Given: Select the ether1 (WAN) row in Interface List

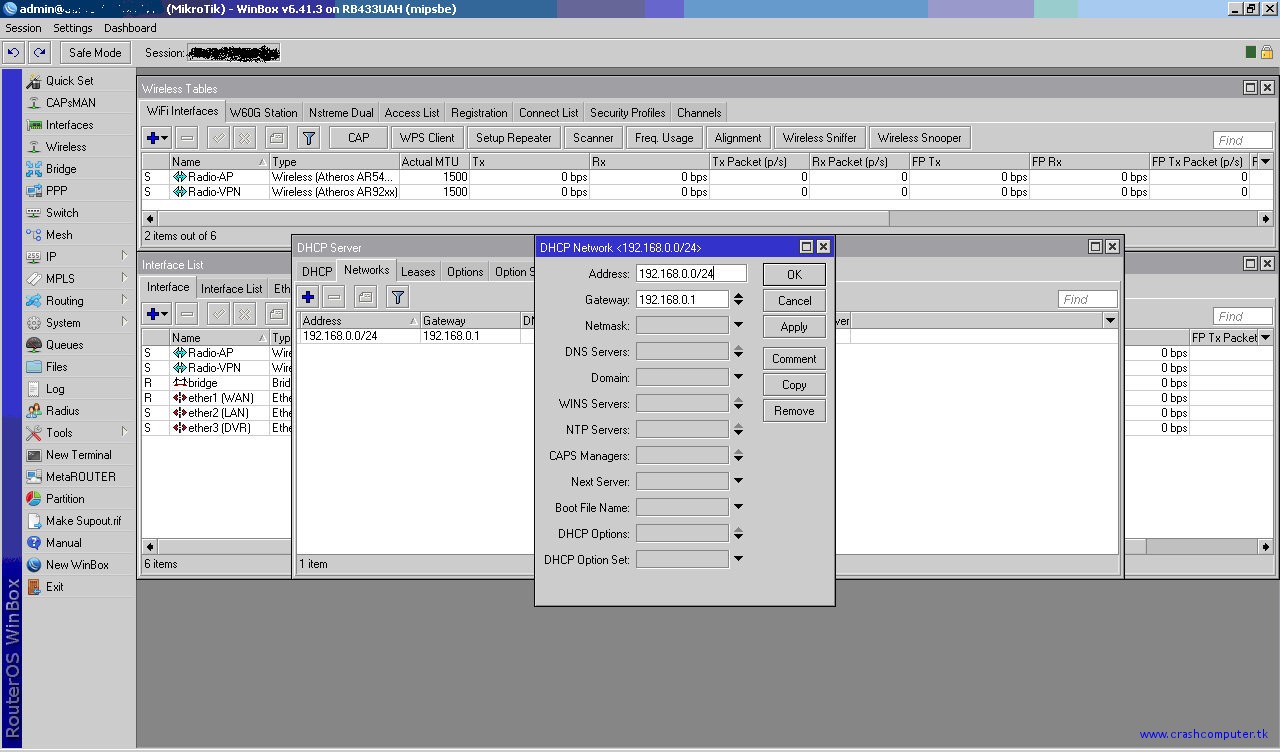Looking at the screenshot, I should coord(216,398).
